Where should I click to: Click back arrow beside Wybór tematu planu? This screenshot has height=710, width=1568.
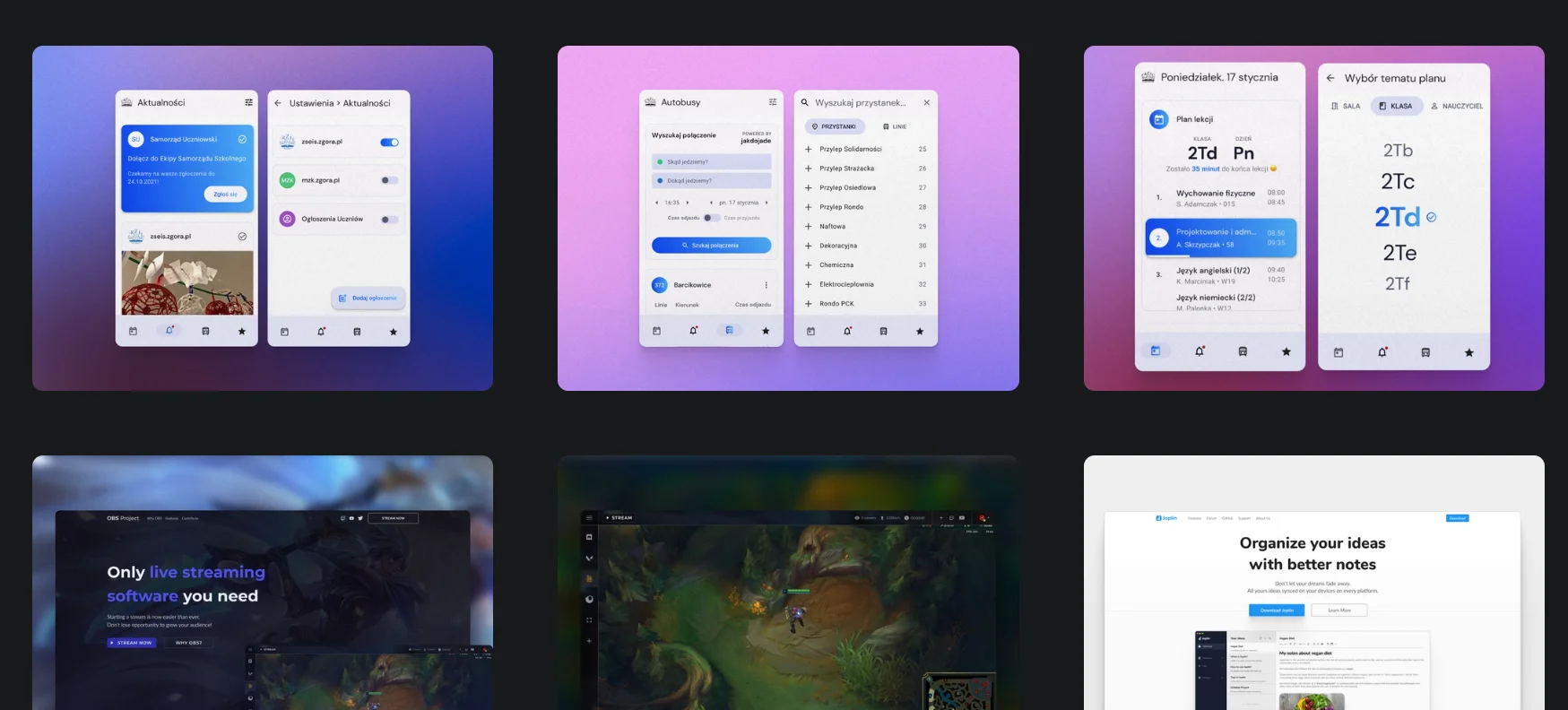1330,78
